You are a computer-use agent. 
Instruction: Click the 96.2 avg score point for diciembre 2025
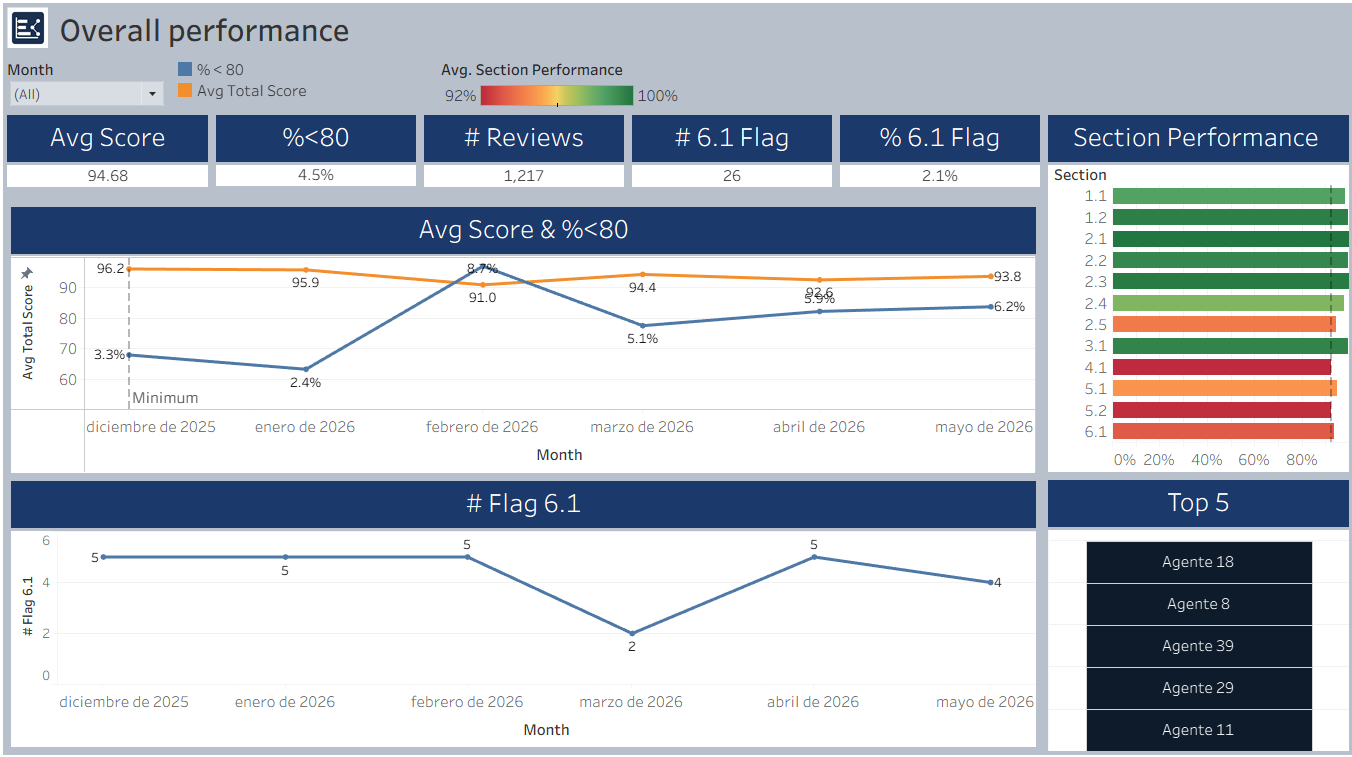tap(129, 269)
